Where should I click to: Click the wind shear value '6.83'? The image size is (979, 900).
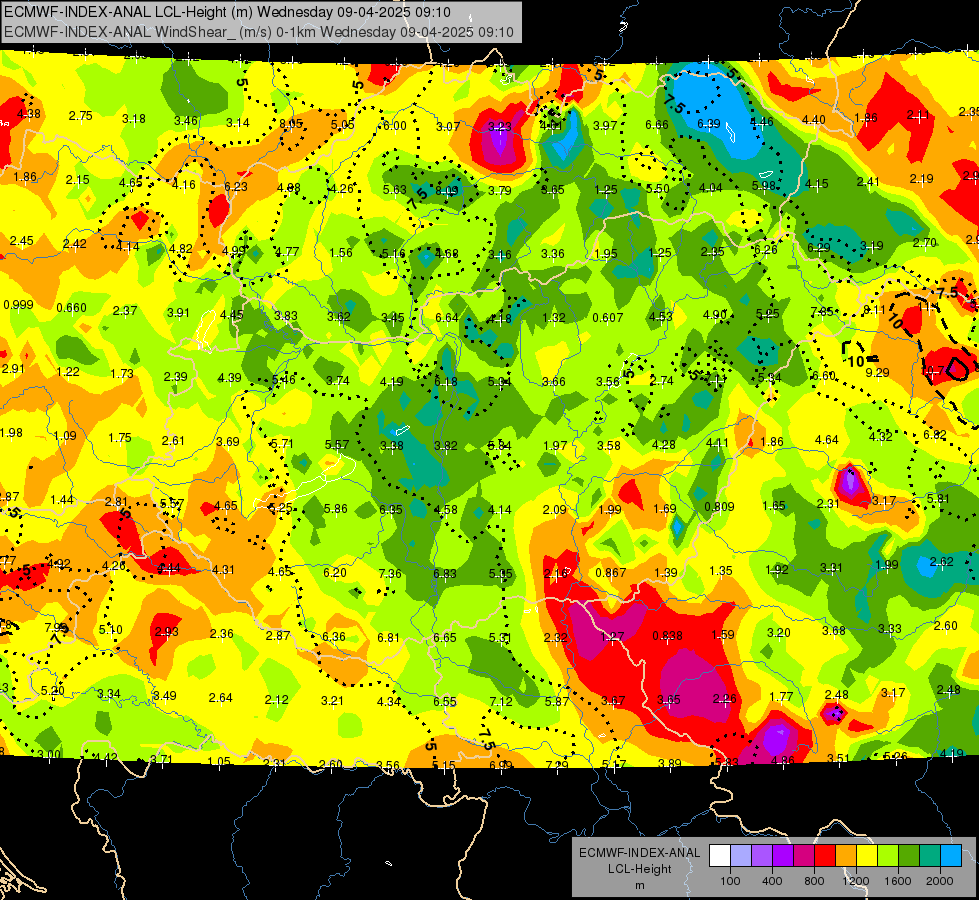(445, 573)
